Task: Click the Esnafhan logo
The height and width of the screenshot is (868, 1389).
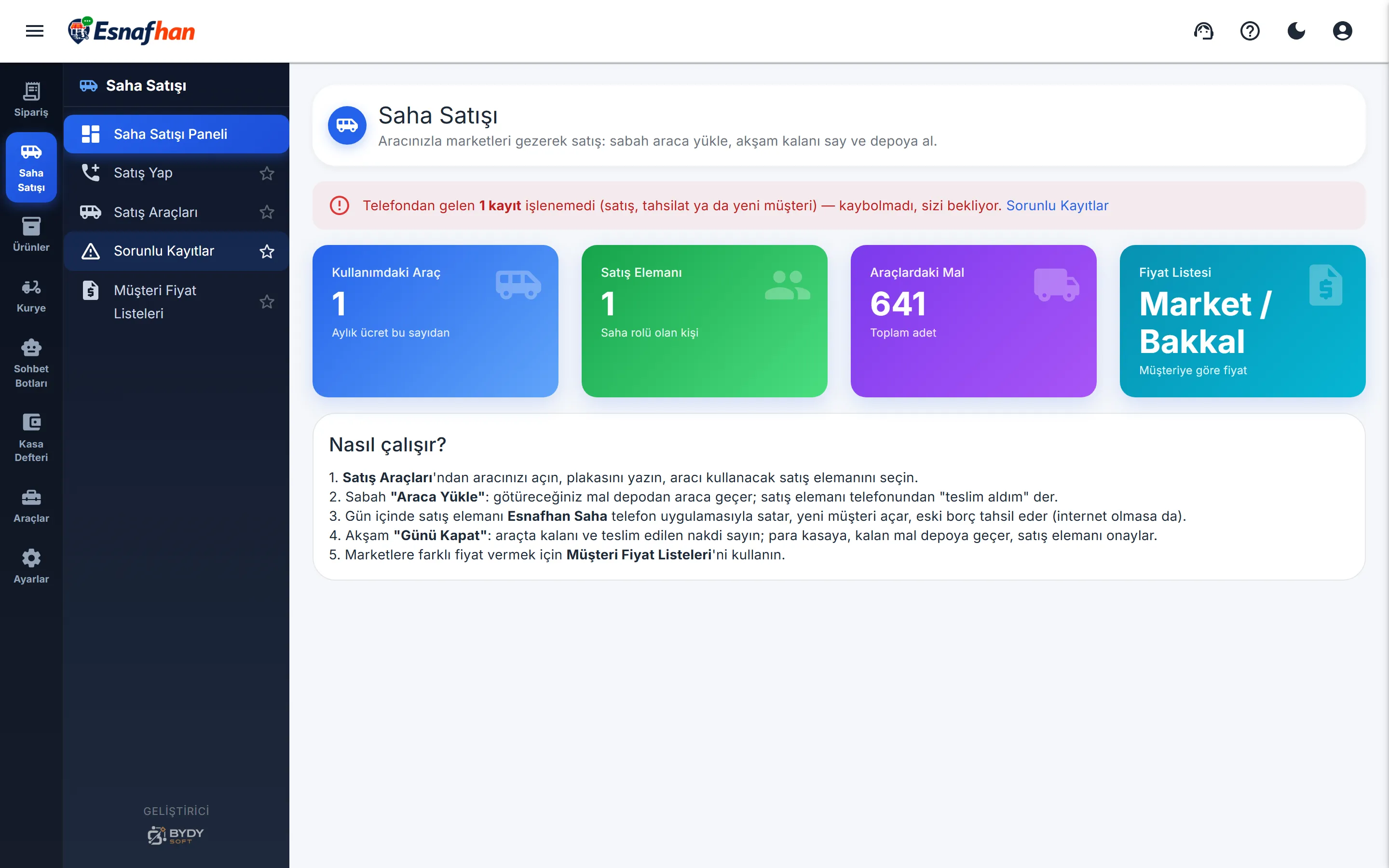Action: pos(132,31)
